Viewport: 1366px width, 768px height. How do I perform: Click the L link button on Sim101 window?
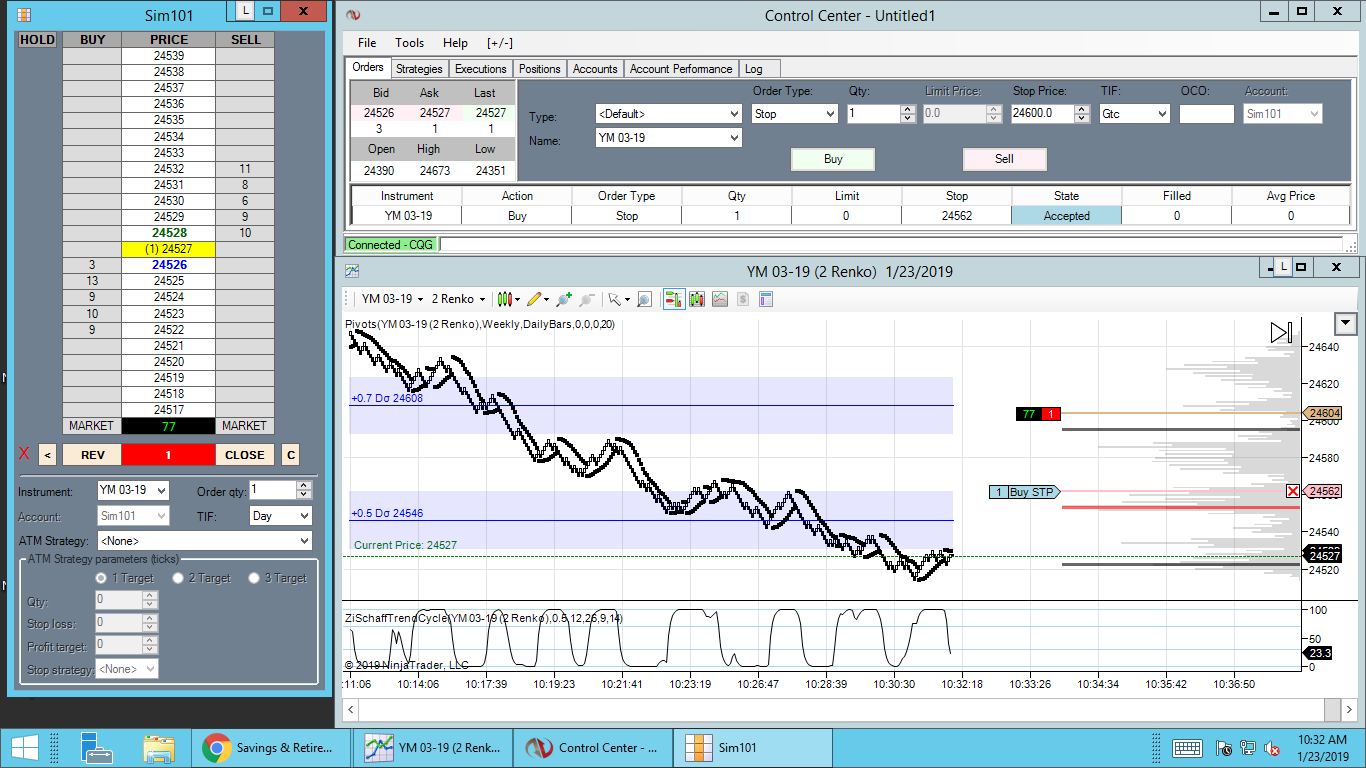point(246,11)
